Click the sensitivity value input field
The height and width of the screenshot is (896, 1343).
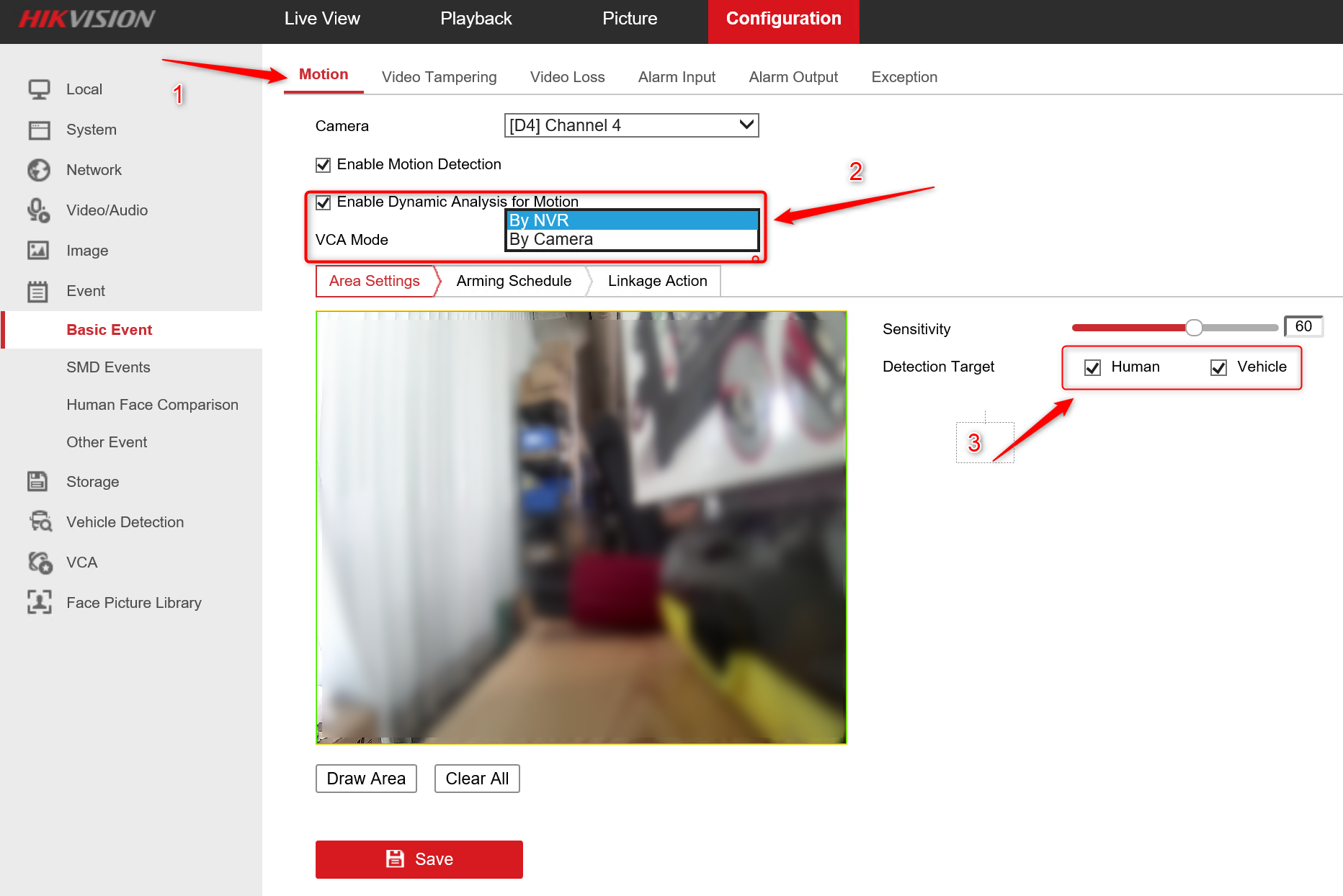tap(1303, 326)
